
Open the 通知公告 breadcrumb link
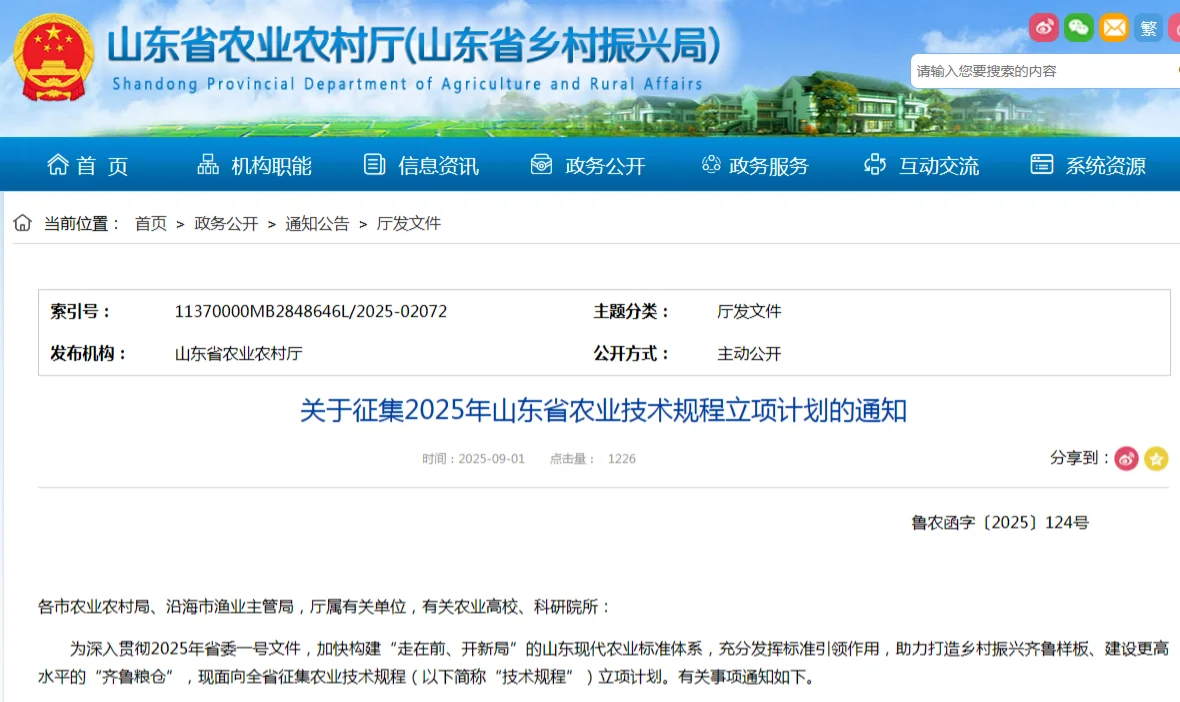pyautogui.click(x=317, y=223)
